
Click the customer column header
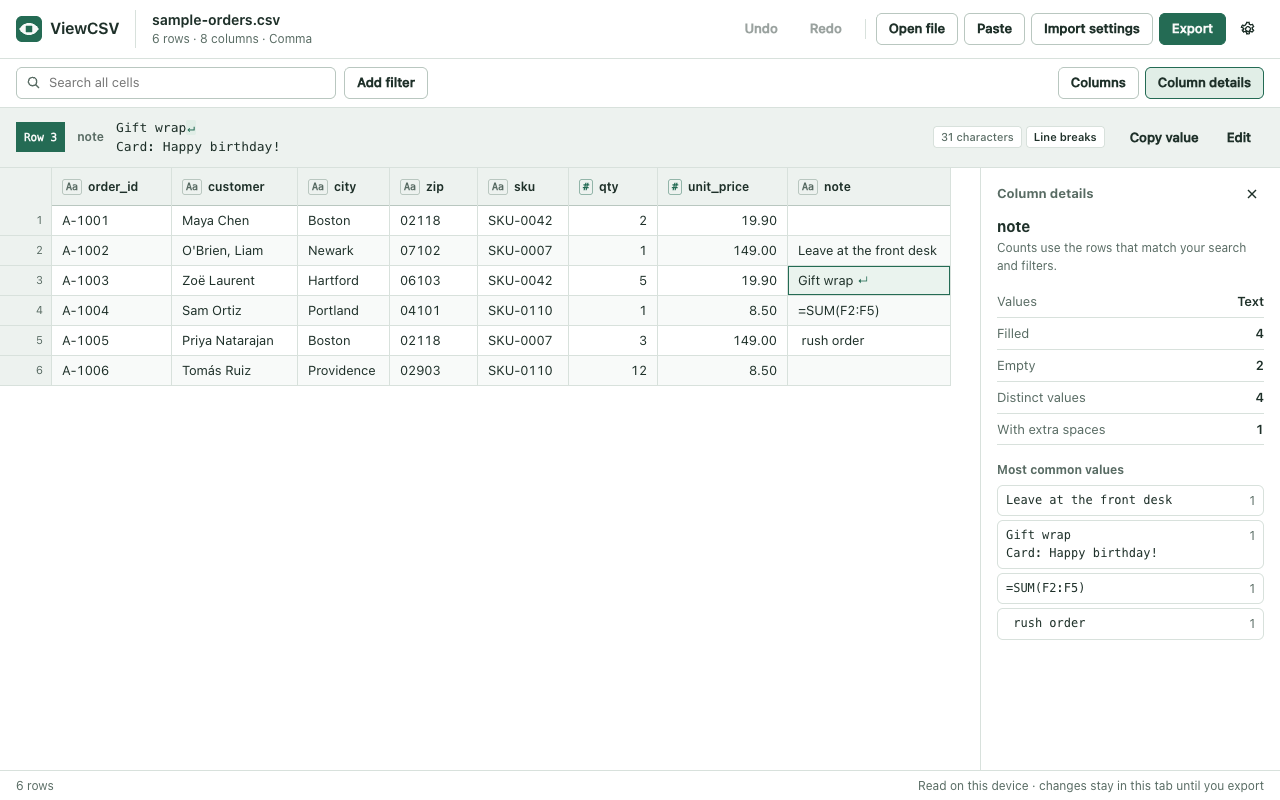point(235,187)
